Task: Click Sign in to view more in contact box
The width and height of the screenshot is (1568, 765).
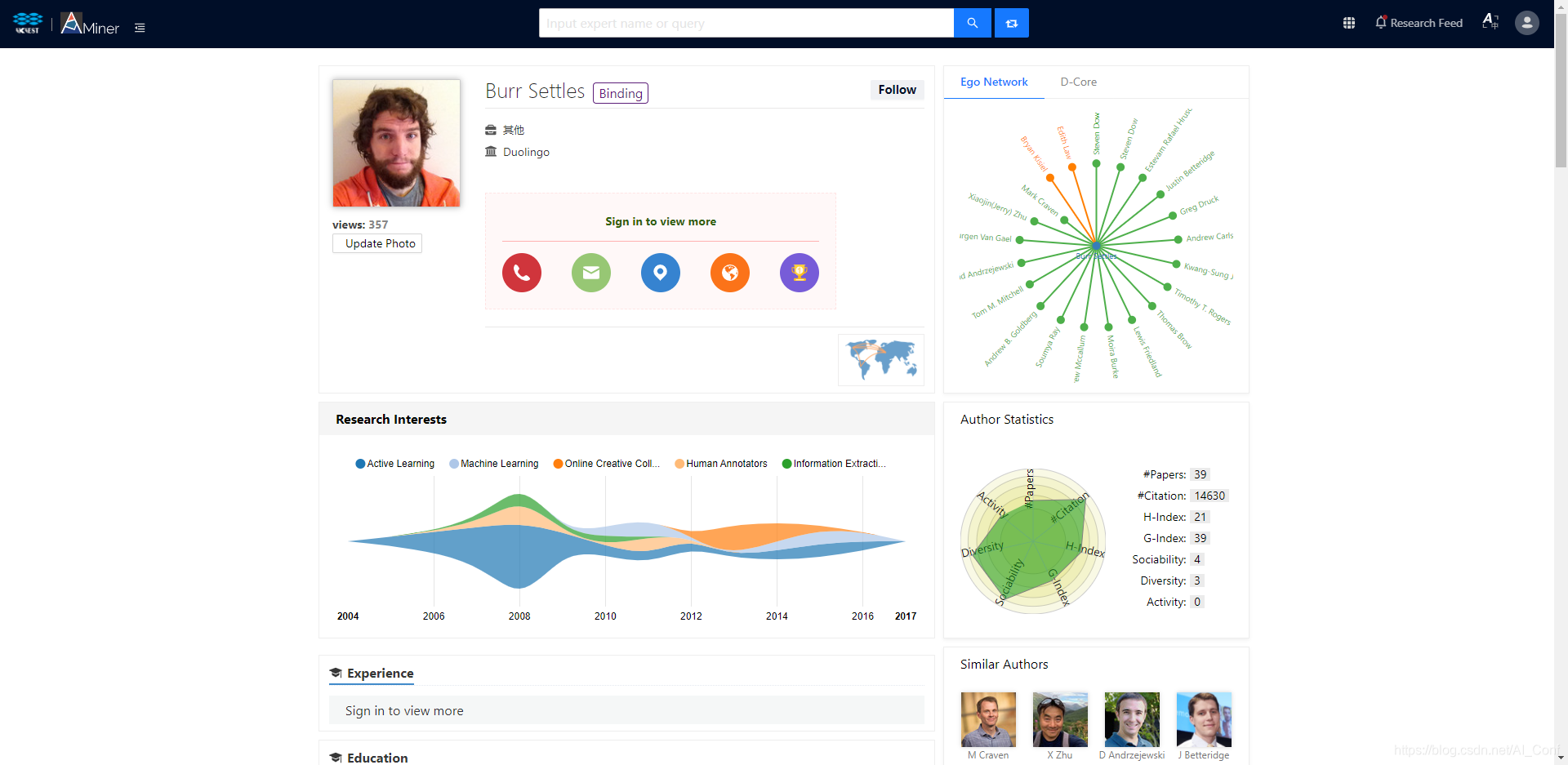Action: tap(661, 221)
